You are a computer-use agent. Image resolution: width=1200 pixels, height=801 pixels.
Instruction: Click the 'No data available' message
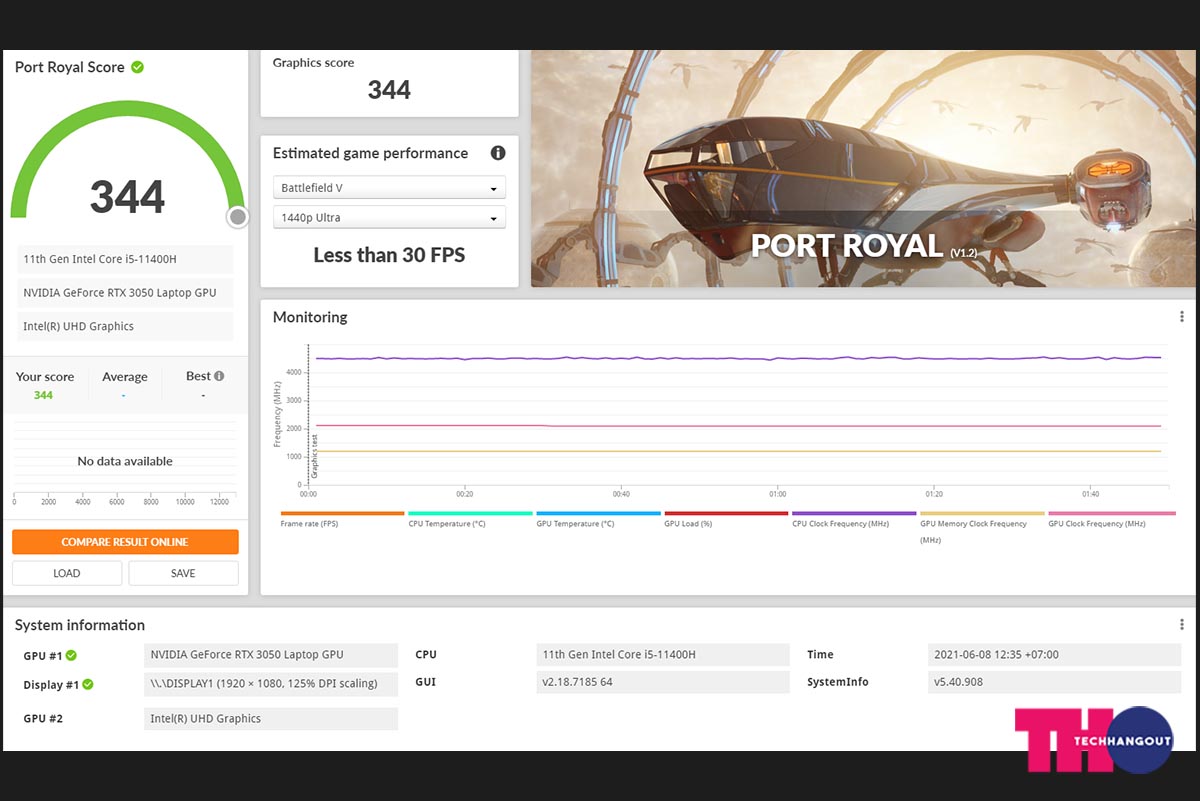[125, 461]
